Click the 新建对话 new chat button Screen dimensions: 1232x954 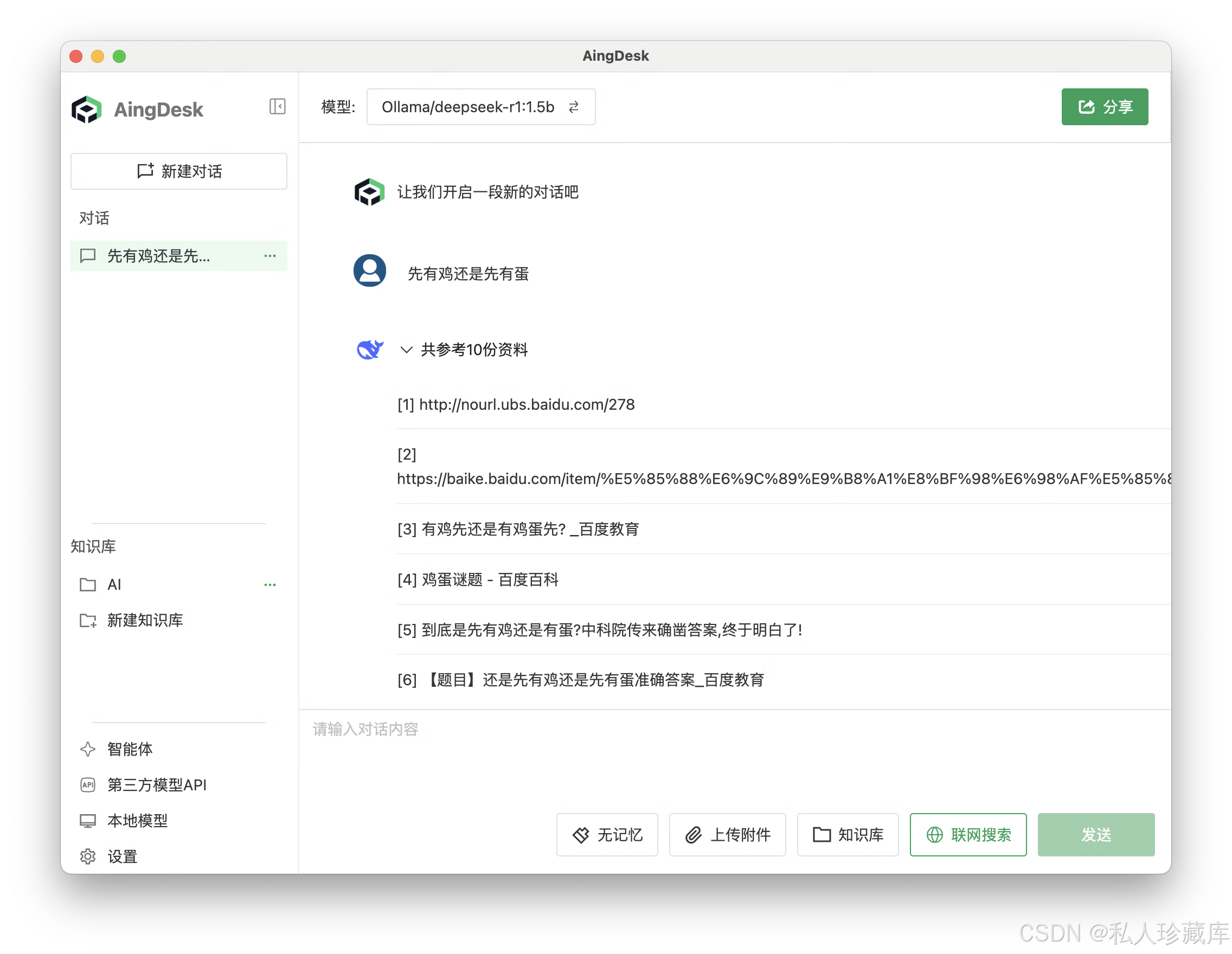point(179,171)
